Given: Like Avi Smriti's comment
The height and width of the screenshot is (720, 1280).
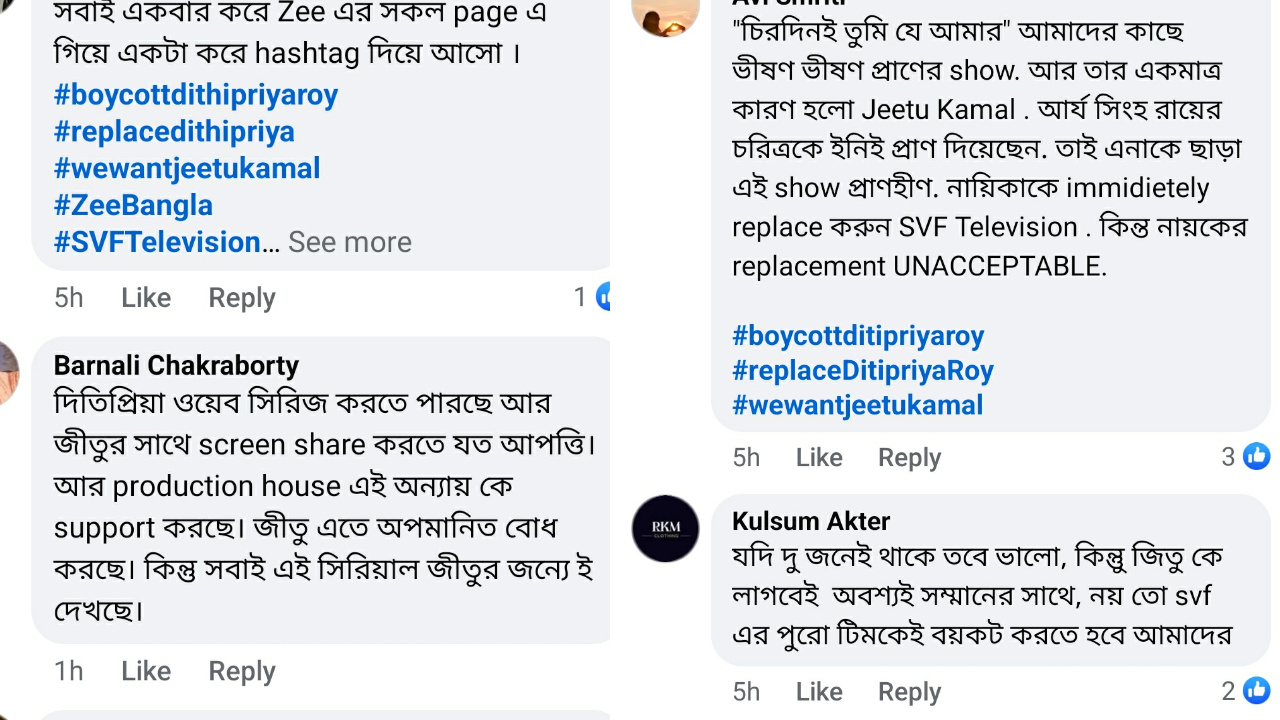Looking at the screenshot, I should [818, 456].
